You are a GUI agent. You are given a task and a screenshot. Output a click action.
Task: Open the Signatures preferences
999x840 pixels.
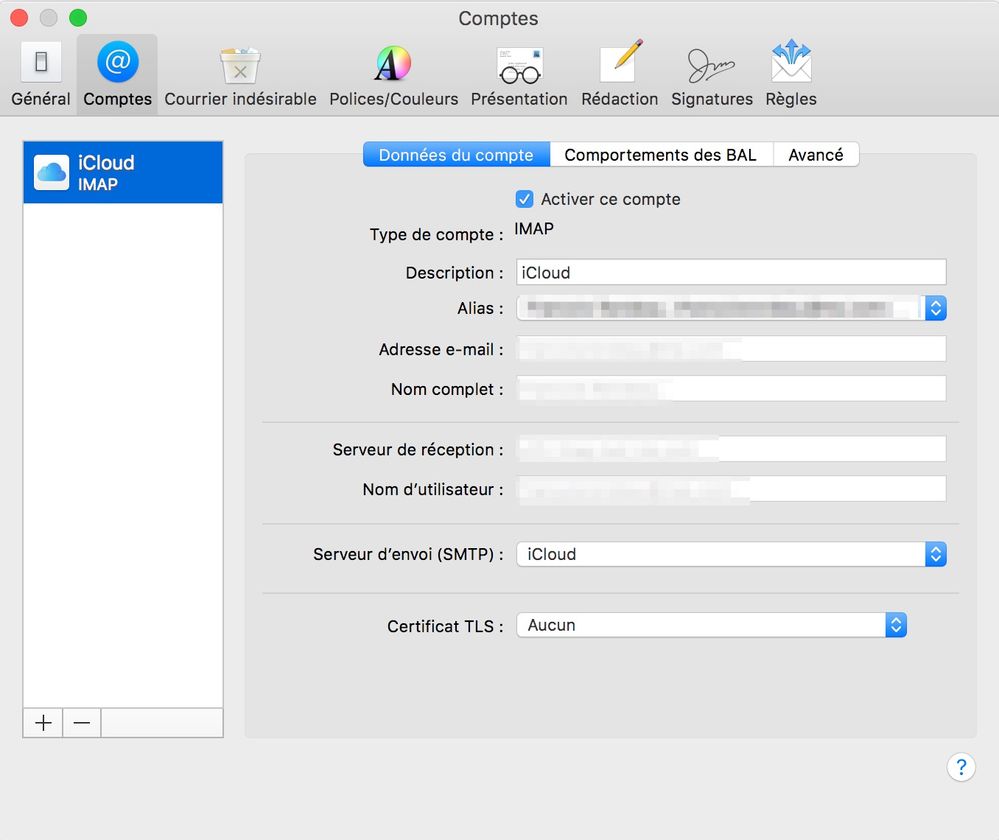point(711,74)
